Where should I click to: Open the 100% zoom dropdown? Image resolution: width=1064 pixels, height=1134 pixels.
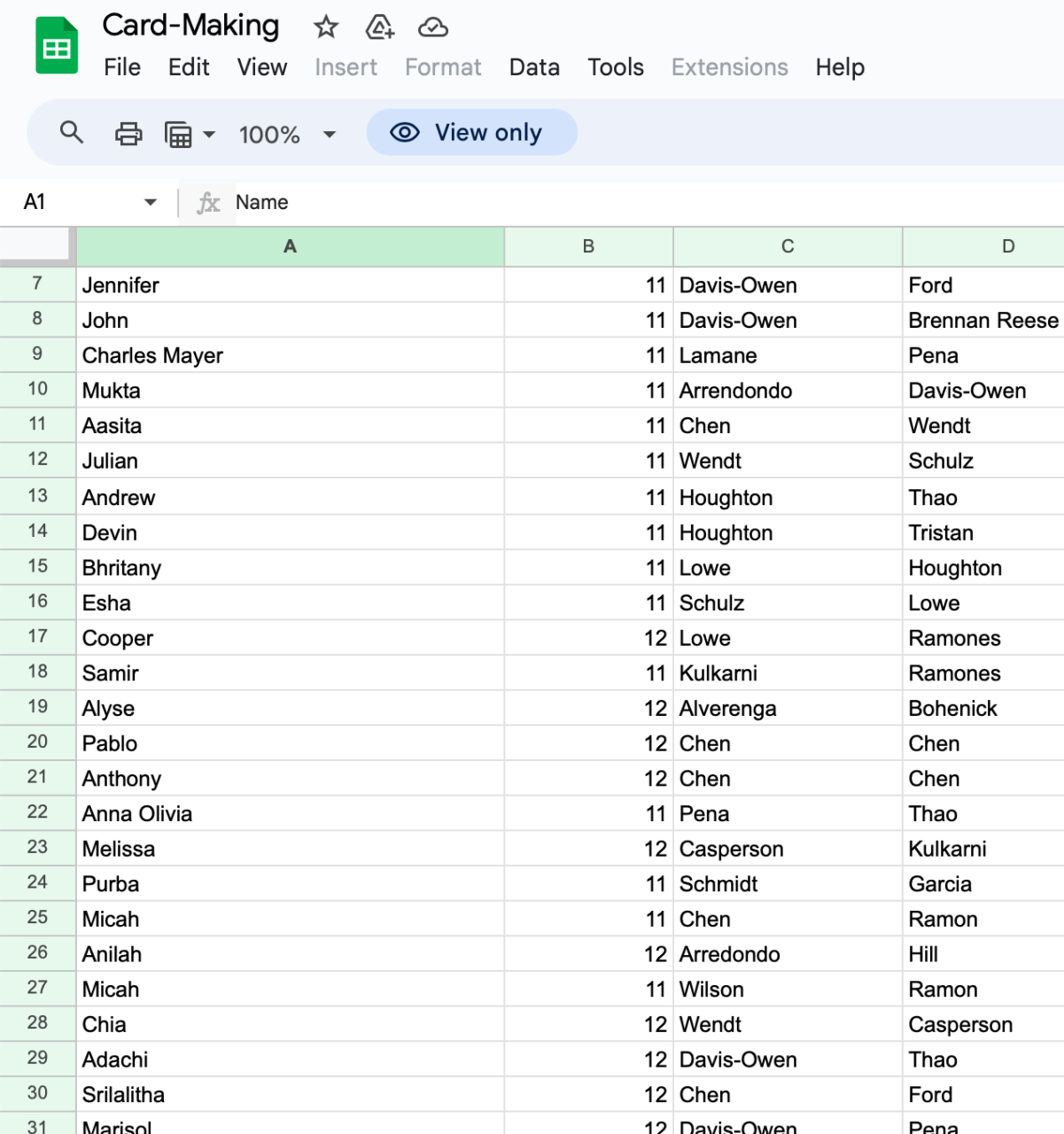click(x=287, y=135)
